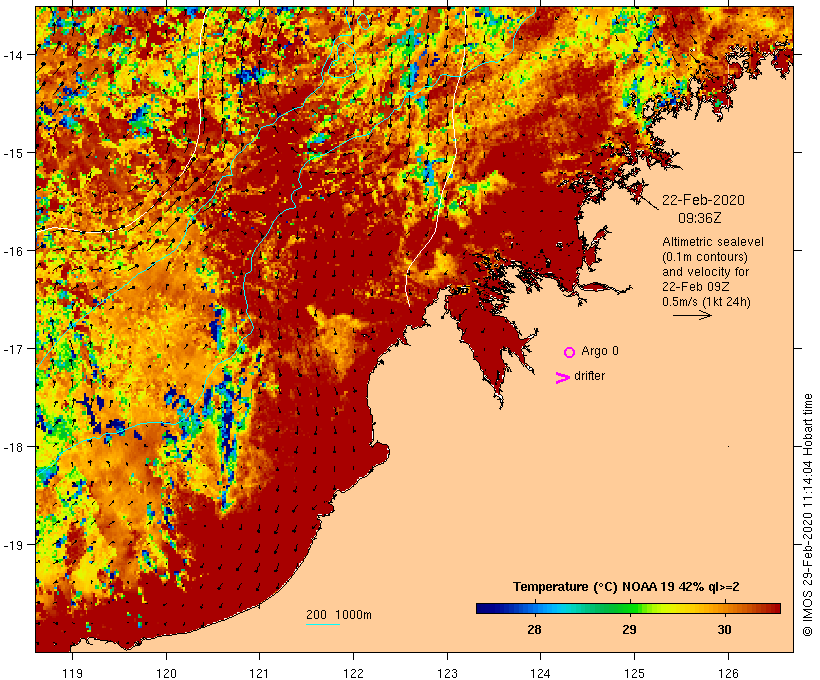Click the Temperature NOAA 19 colorbar title

click(x=626, y=587)
